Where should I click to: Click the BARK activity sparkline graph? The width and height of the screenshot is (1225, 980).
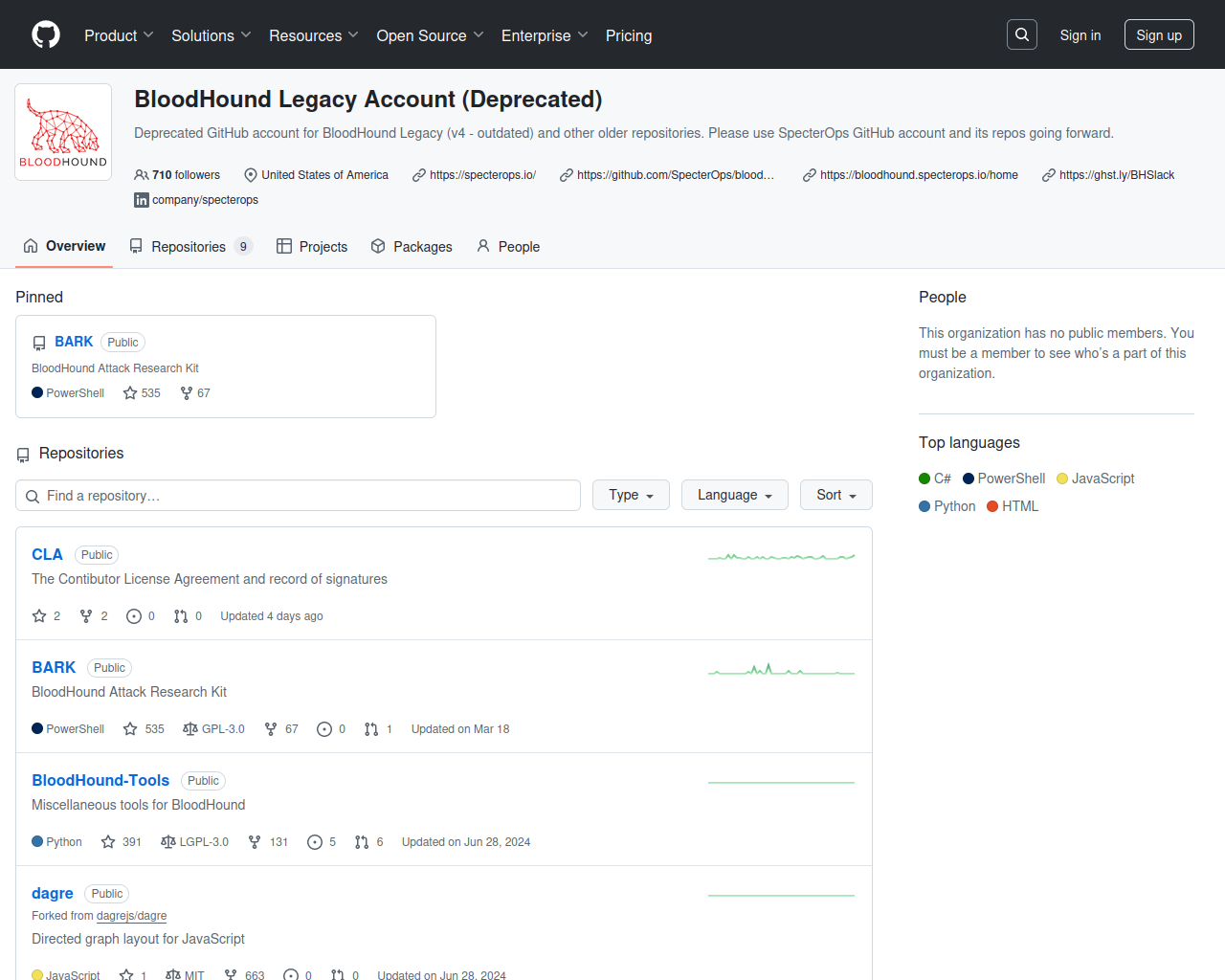[x=781, y=669]
